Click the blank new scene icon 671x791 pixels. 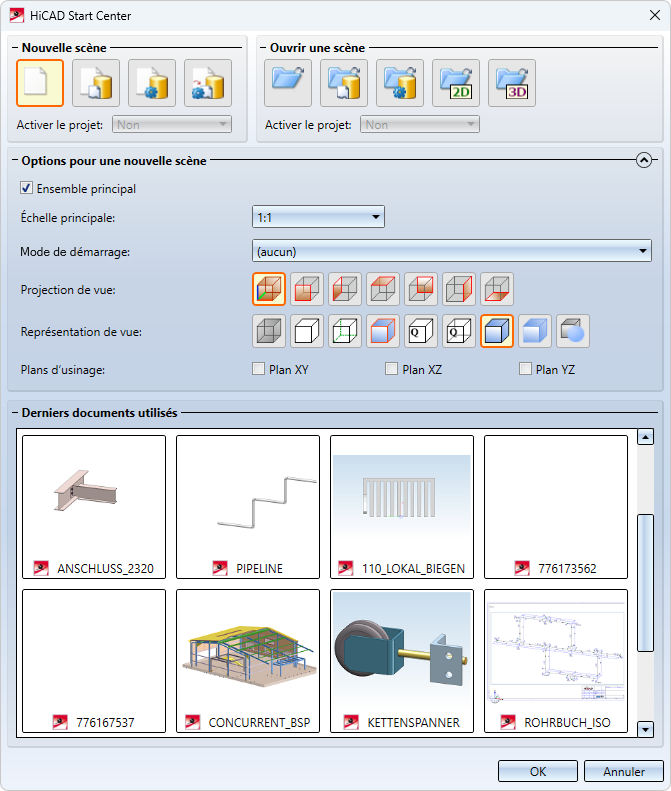[x=40, y=83]
